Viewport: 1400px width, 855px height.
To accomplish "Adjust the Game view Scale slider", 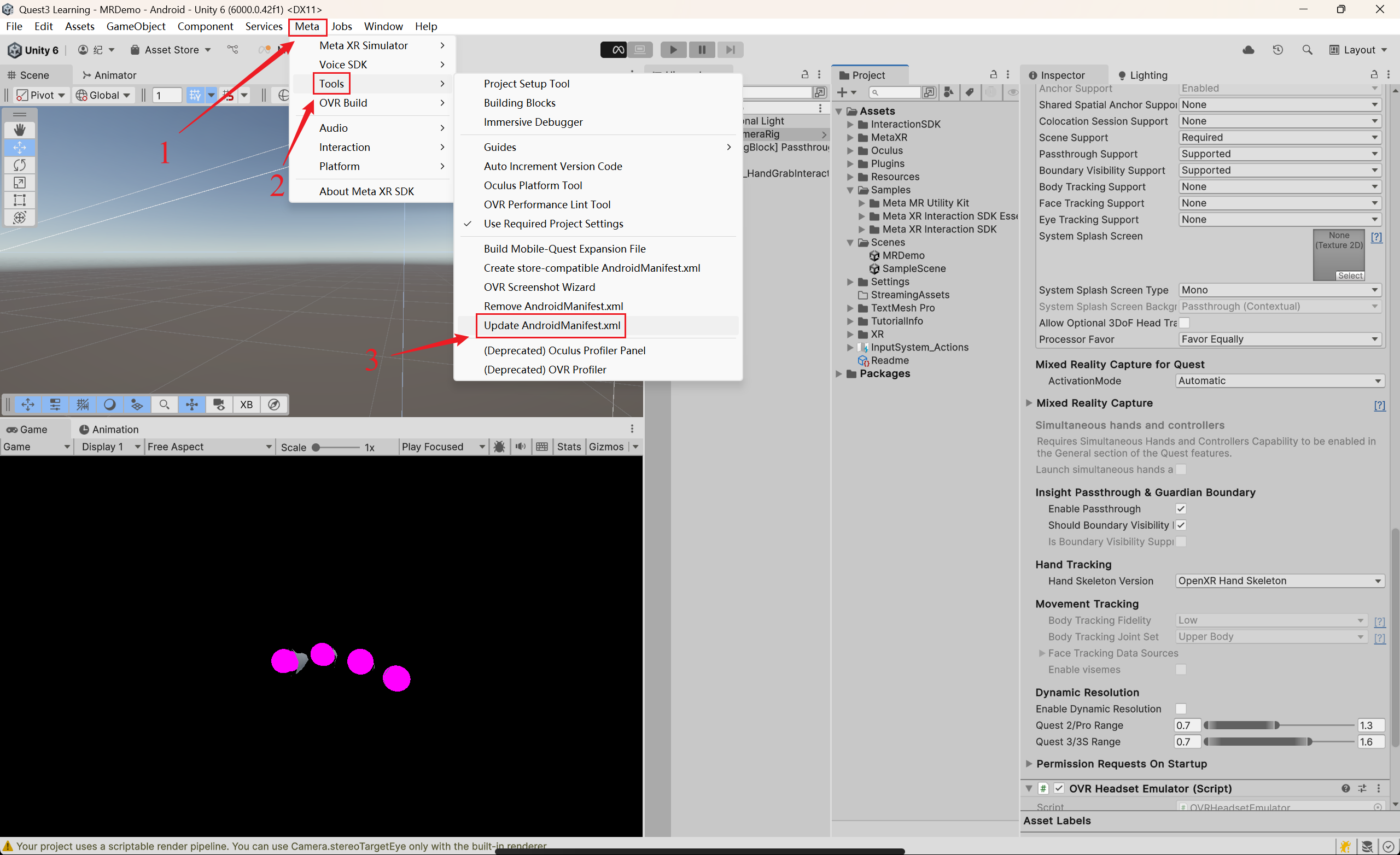I will [x=317, y=447].
